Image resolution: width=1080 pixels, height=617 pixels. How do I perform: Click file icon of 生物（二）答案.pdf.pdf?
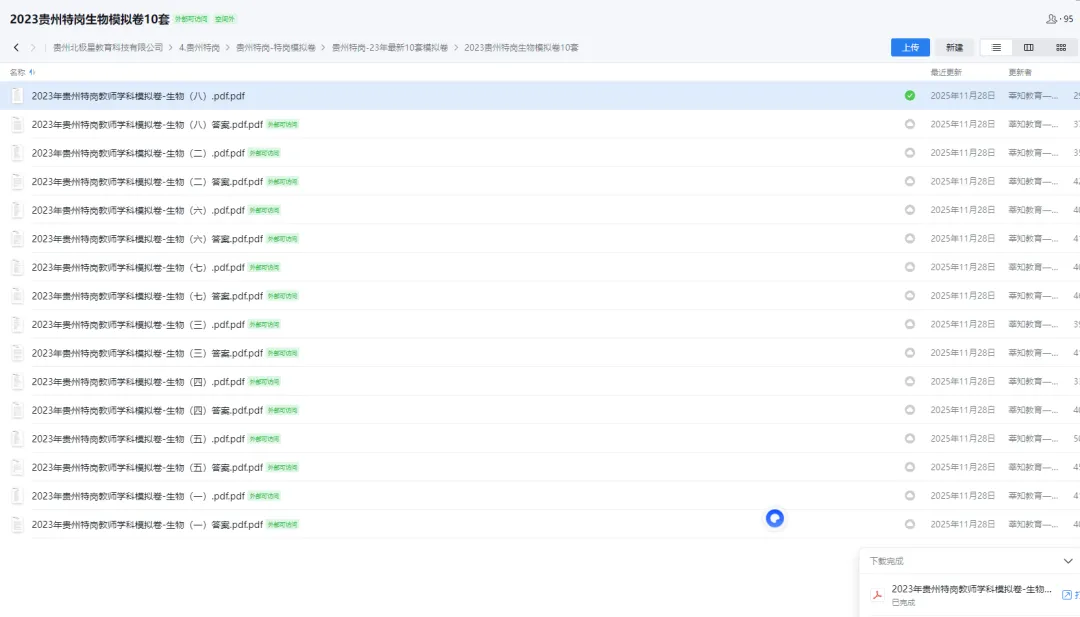coord(17,182)
